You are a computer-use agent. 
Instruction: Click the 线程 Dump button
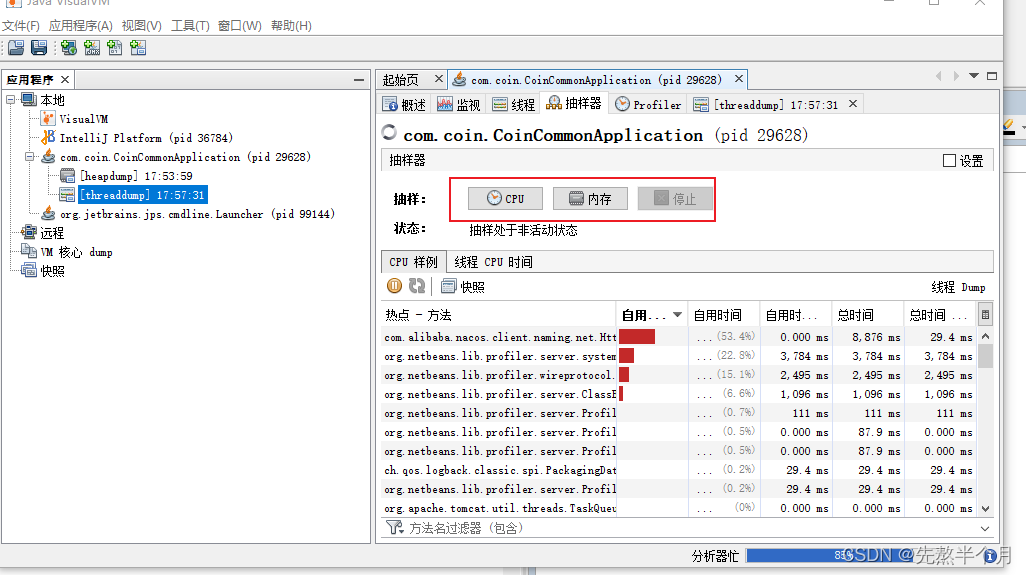coord(958,287)
